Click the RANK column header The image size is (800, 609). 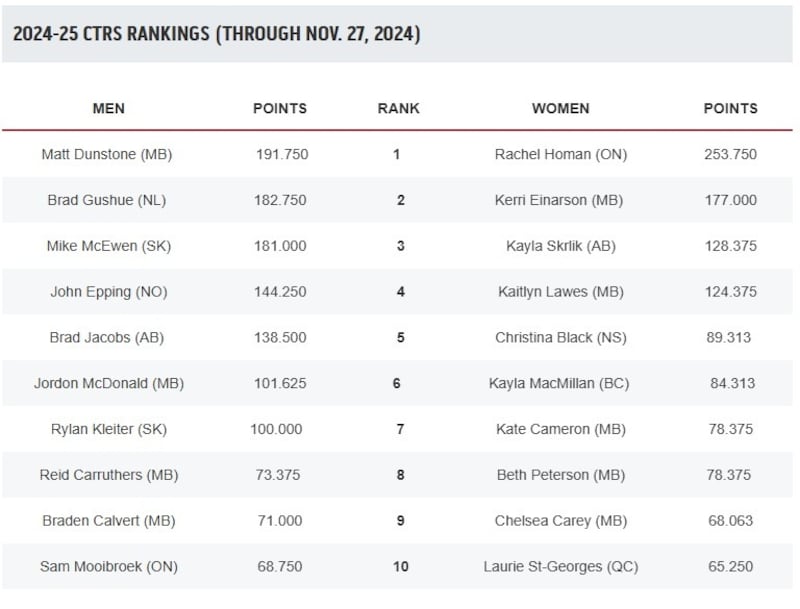tap(398, 108)
